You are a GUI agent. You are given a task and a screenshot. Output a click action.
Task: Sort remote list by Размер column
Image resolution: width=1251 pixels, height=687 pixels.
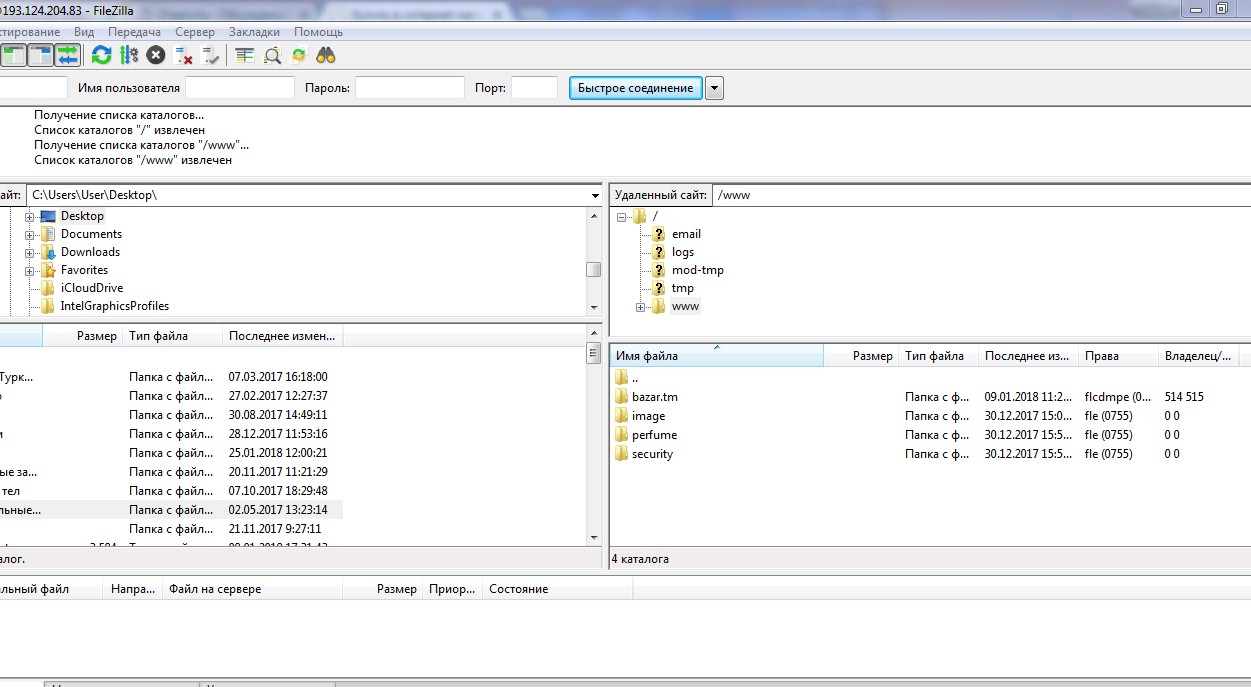pyautogui.click(x=861, y=356)
